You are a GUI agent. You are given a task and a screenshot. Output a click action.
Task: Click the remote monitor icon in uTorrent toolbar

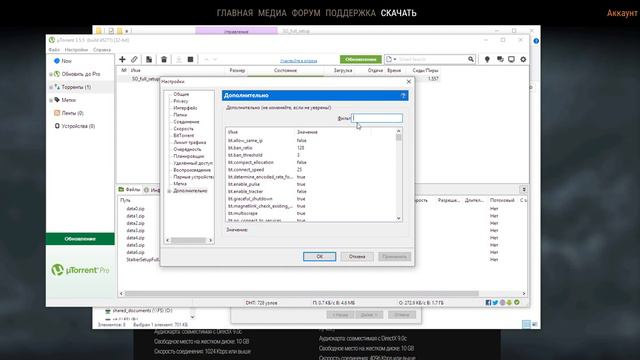coord(511,60)
